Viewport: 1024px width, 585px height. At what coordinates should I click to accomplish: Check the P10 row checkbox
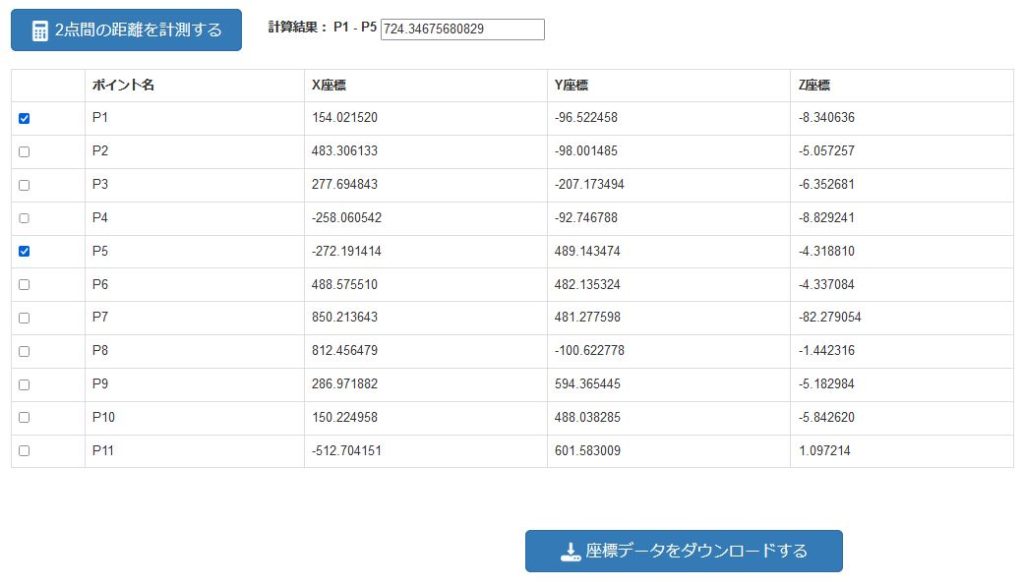click(x=24, y=417)
